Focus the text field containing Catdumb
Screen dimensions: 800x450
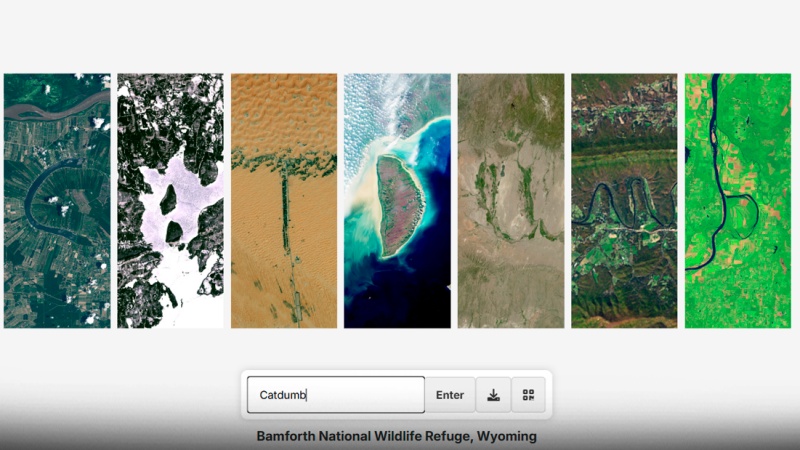[x=336, y=395]
